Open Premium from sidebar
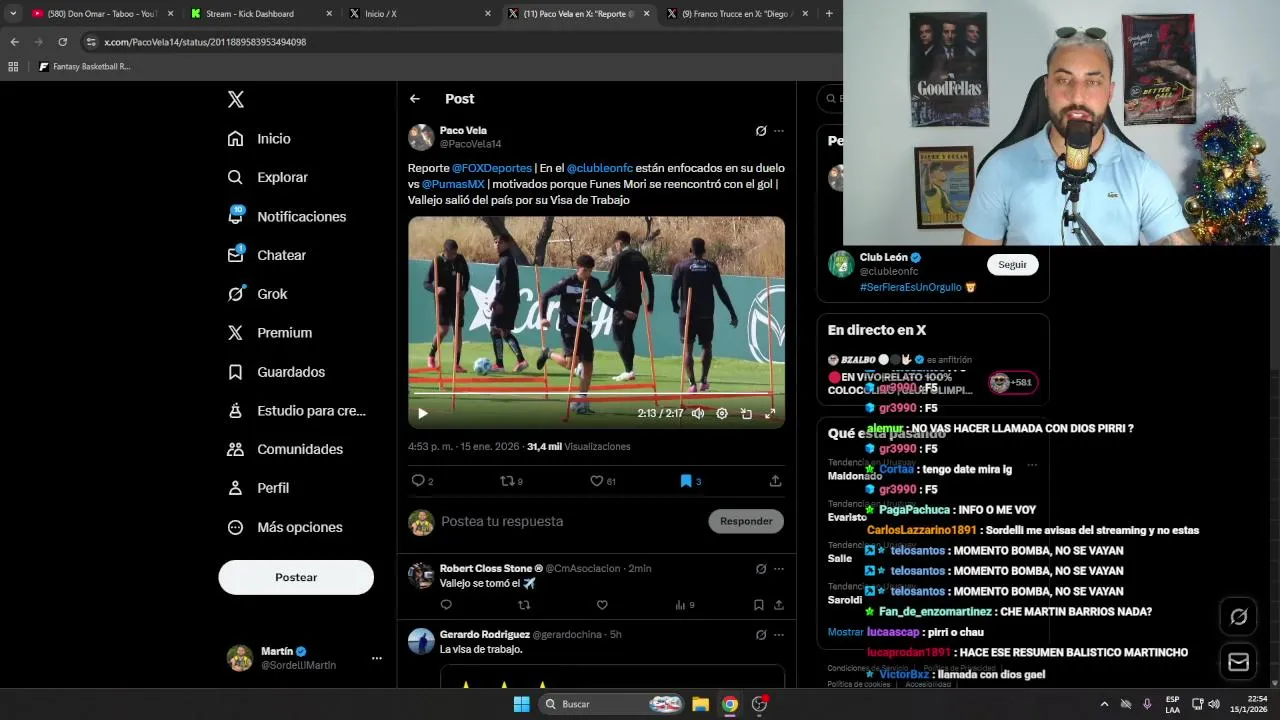The image size is (1280, 720). coord(269,333)
